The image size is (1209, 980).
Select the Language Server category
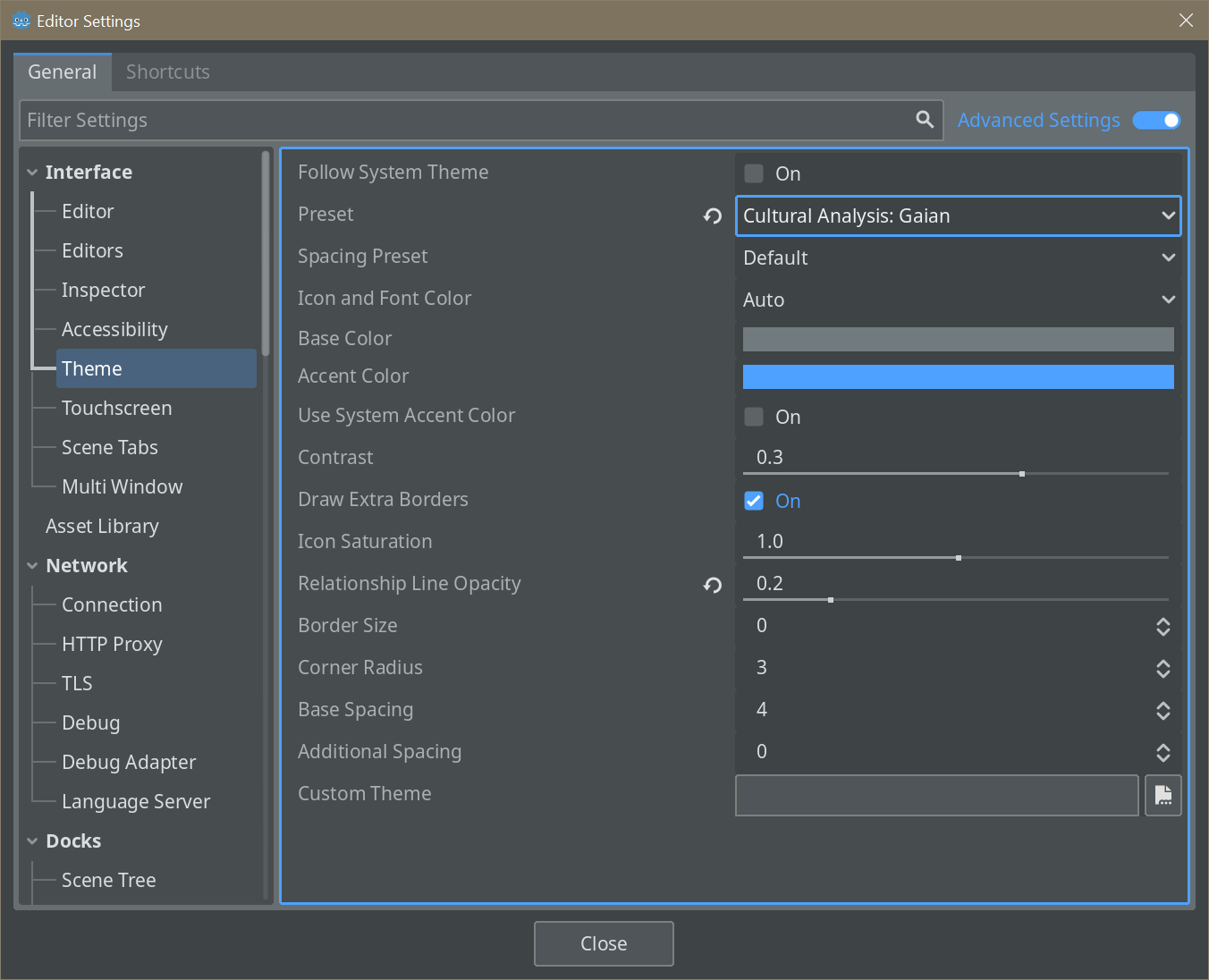[x=136, y=801]
